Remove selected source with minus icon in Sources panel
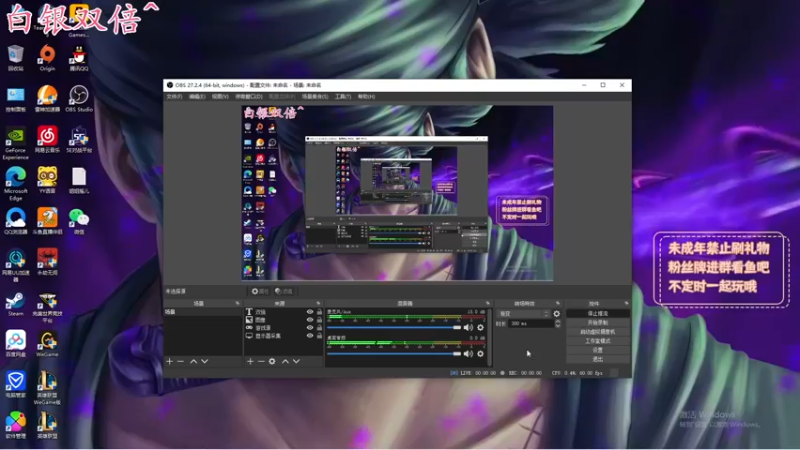This screenshot has width=800, height=450. tap(261, 361)
